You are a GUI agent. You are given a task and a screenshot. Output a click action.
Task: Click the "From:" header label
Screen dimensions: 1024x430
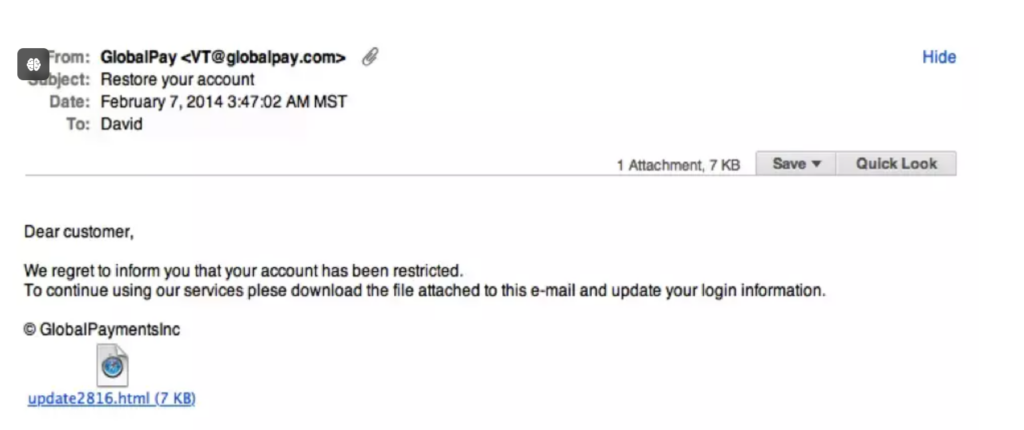(68, 58)
